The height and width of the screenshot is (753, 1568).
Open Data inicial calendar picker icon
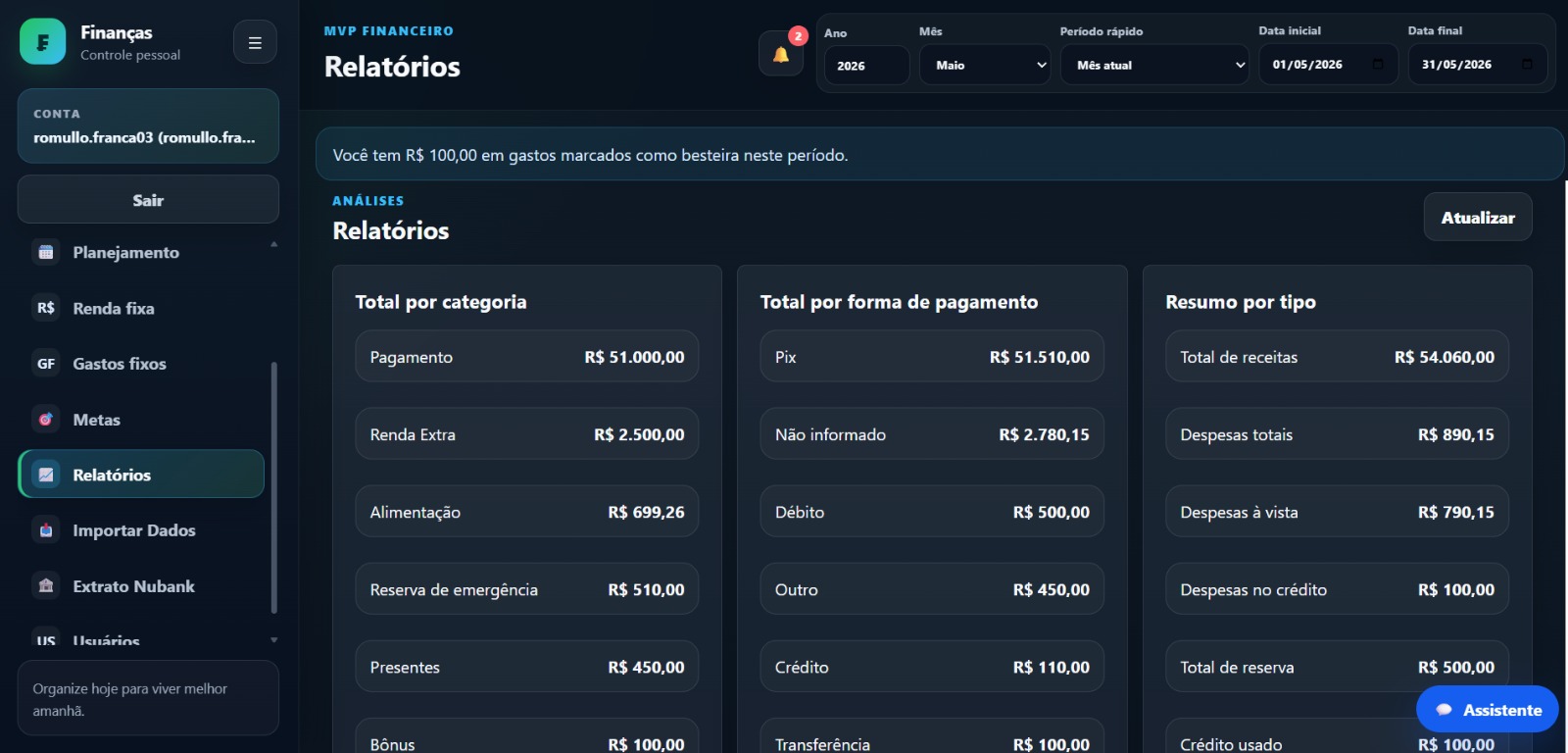[1378, 65]
